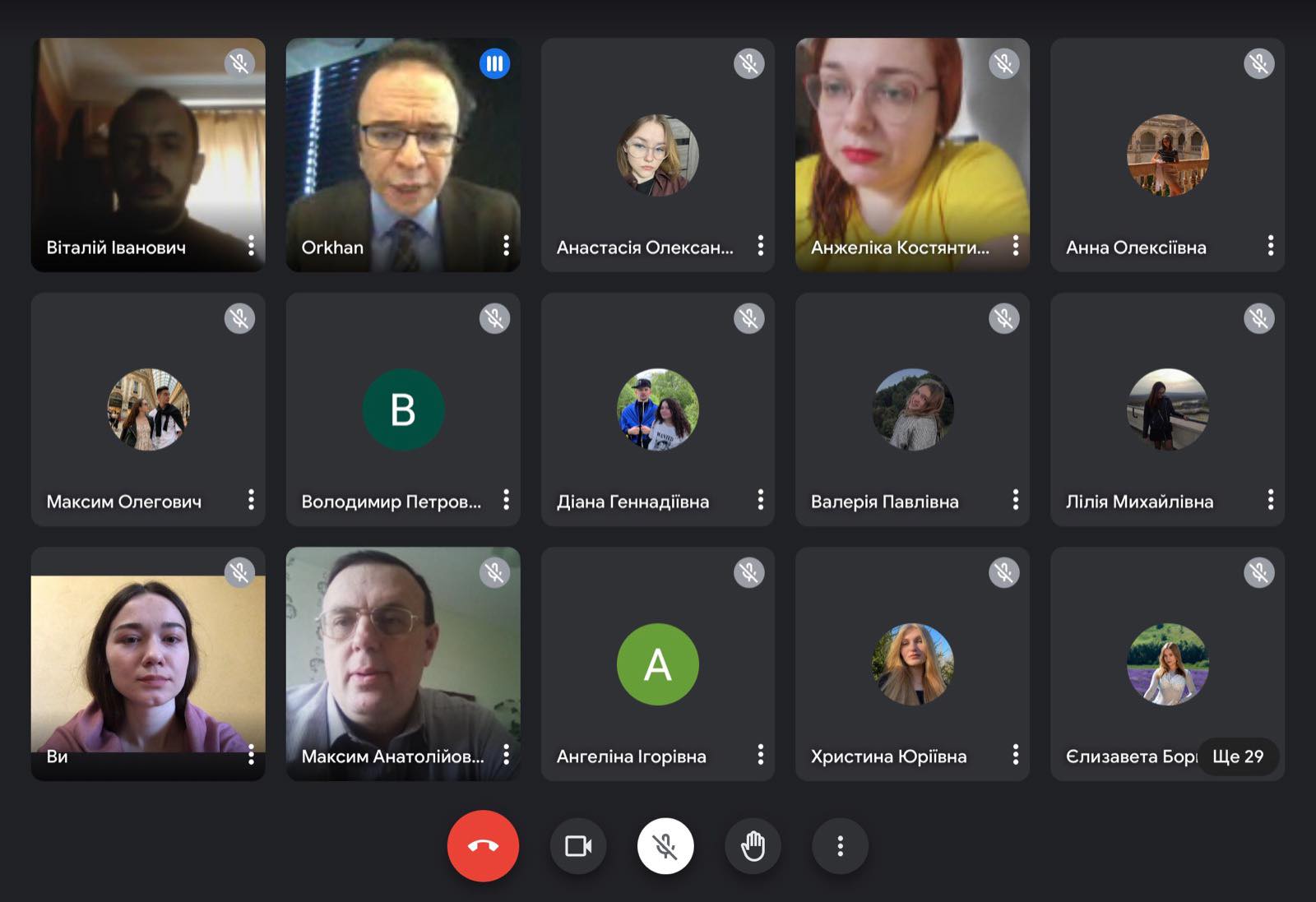Click the speaking indicator on Orkhan's tile

point(494,63)
